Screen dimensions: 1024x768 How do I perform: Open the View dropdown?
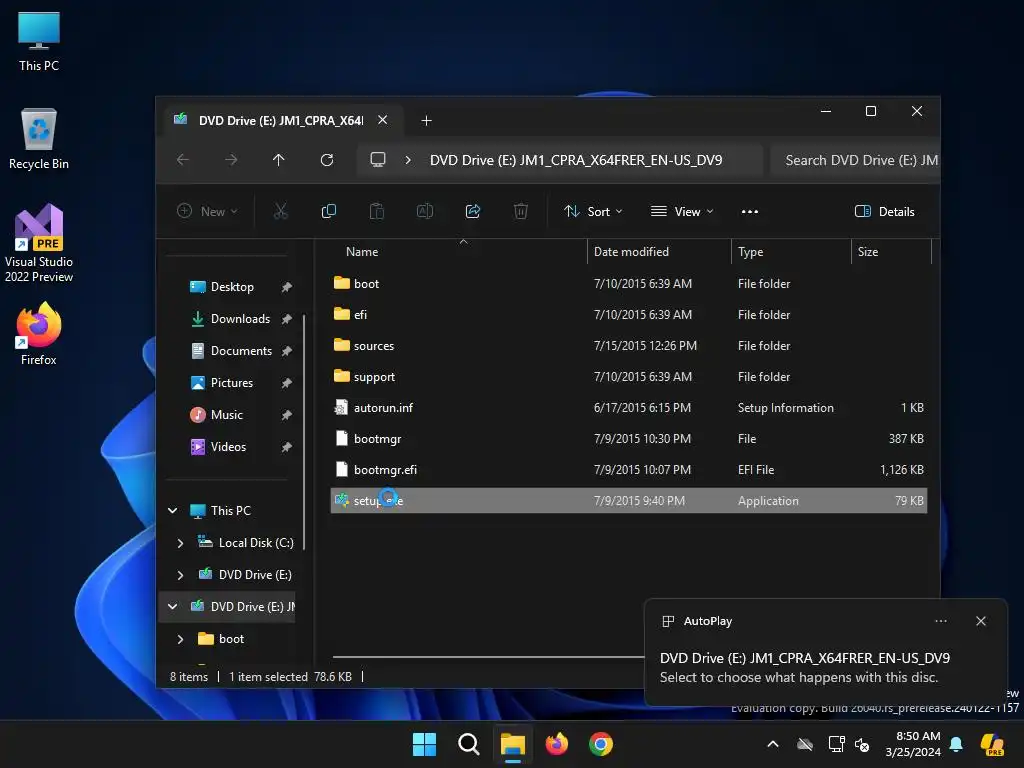(682, 211)
